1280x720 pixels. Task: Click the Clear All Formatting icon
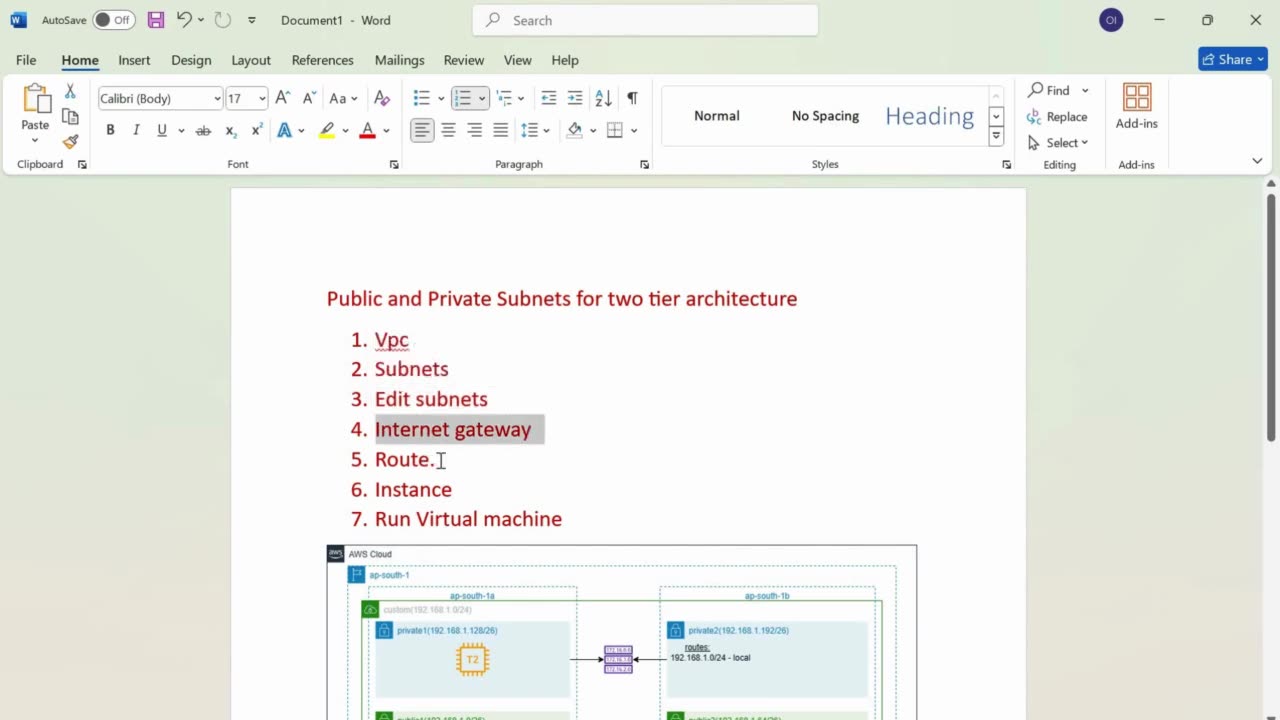(382, 98)
